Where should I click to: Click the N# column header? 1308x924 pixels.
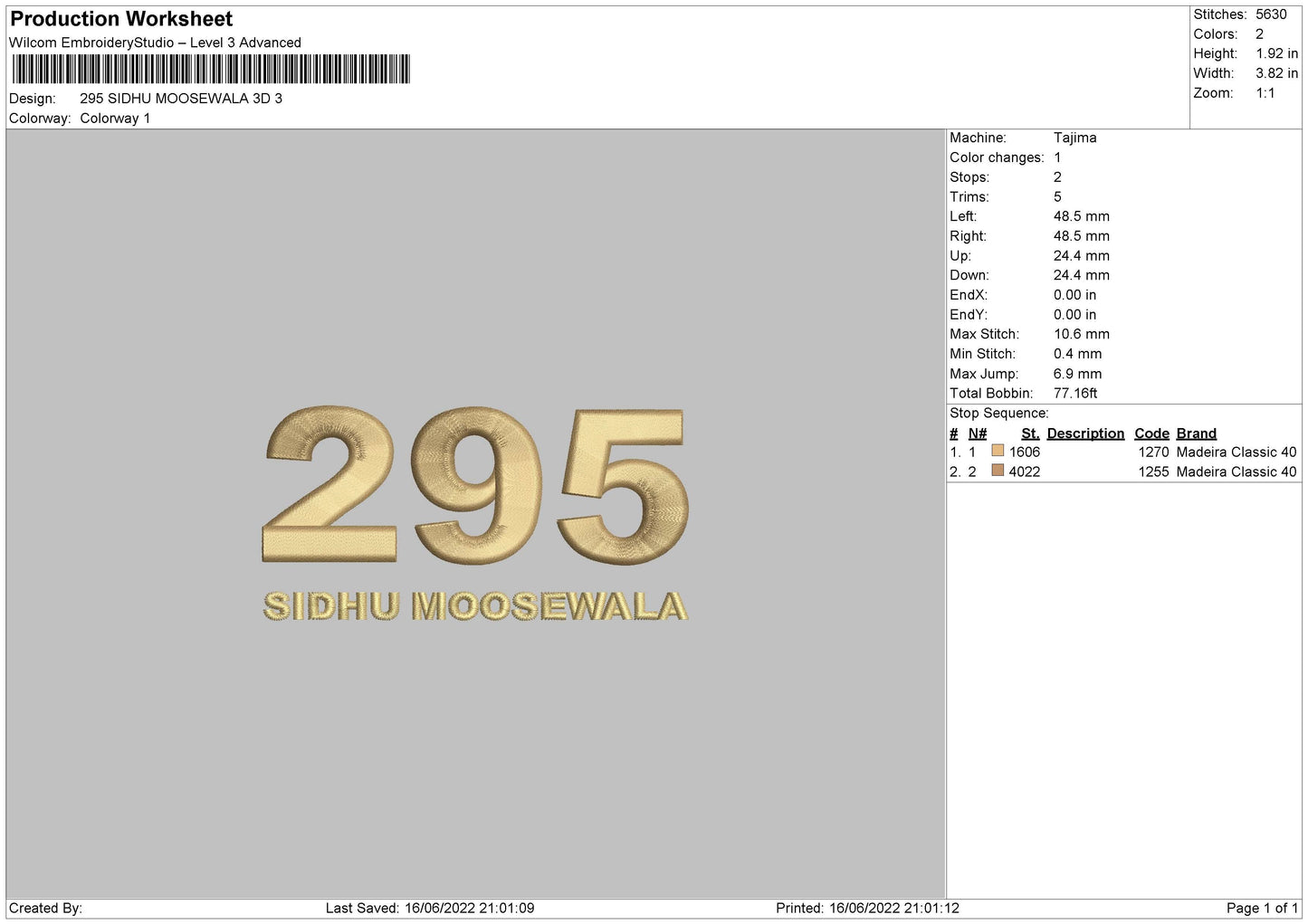pyautogui.click(x=977, y=433)
